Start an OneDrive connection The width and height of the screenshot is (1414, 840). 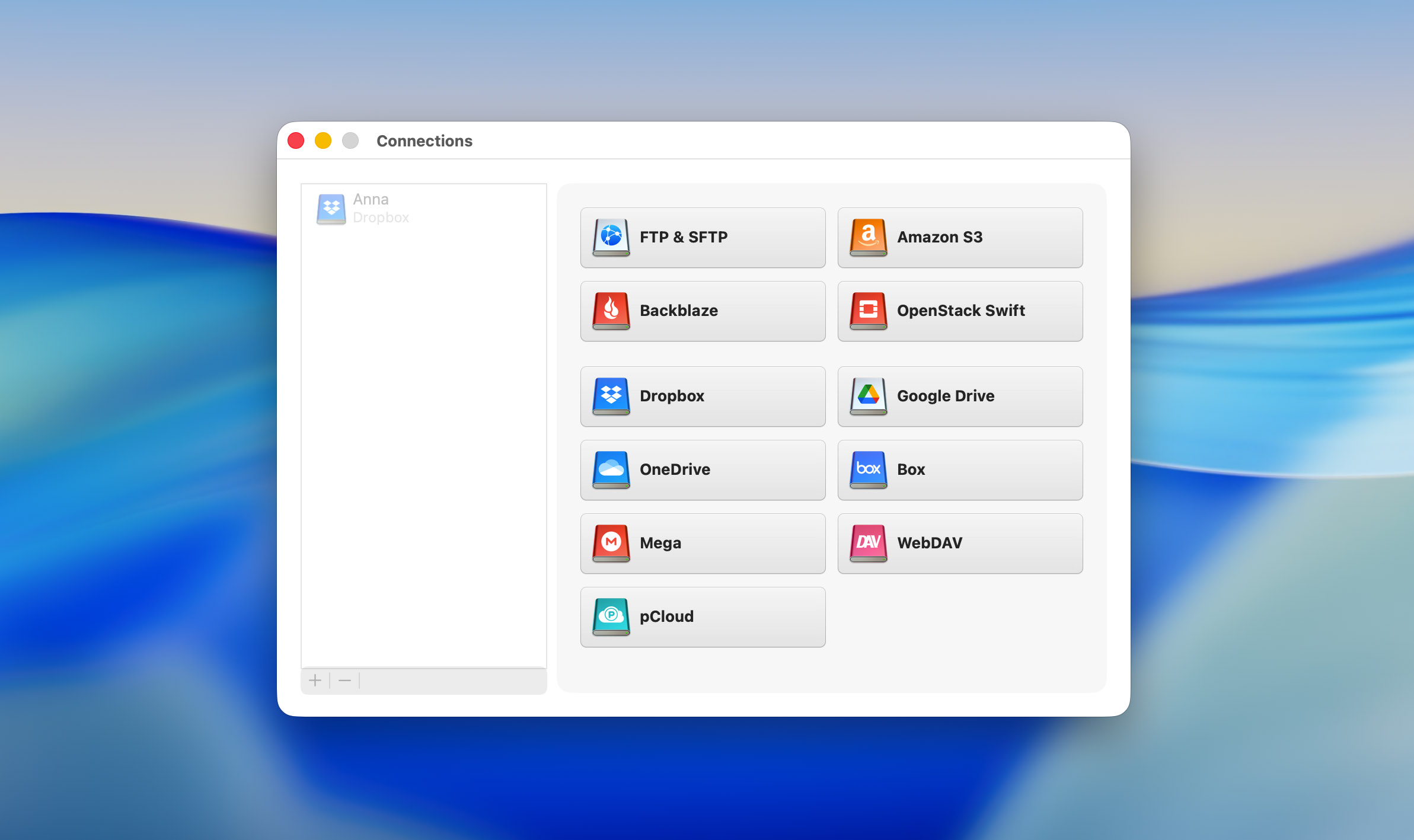[x=703, y=469]
